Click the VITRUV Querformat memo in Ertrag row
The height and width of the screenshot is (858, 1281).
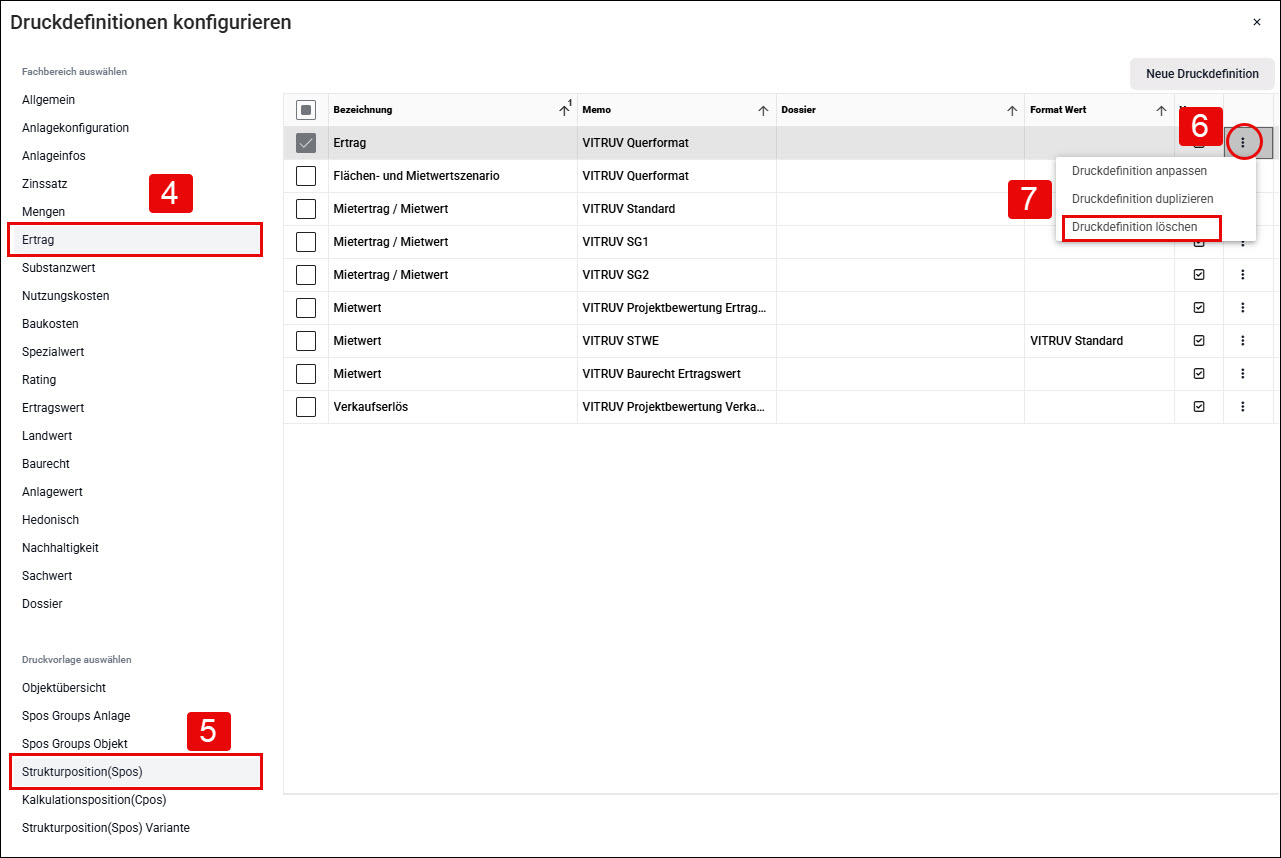(635, 143)
